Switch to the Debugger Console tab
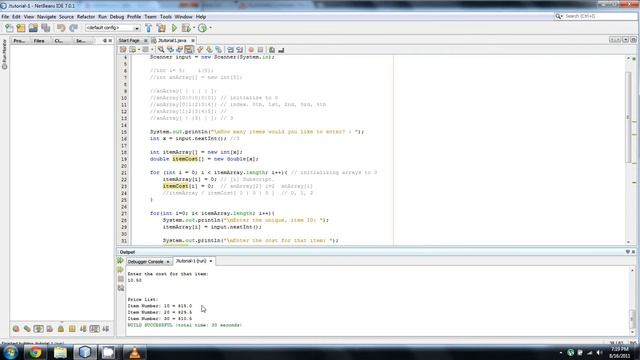This screenshot has height=360, width=640. [x=145, y=261]
